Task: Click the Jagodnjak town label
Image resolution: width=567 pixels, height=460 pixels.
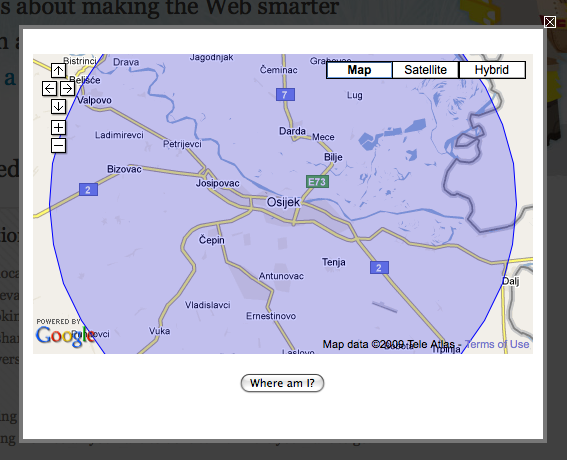Action: (212, 58)
